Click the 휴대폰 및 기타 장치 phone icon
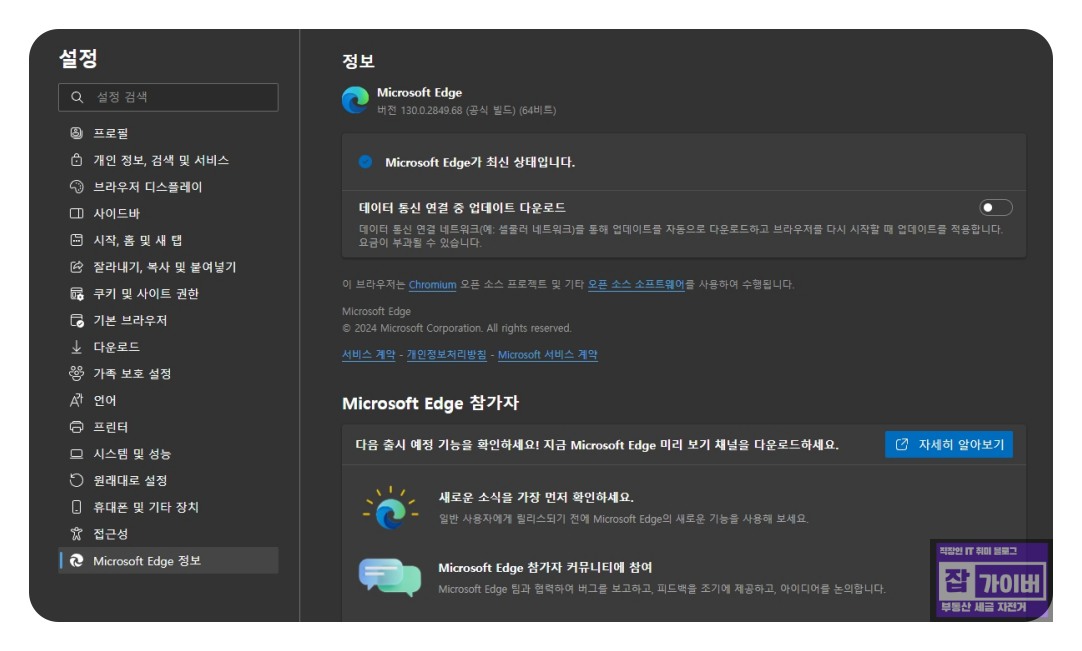This screenshot has height=651, width=1082. [77, 507]
